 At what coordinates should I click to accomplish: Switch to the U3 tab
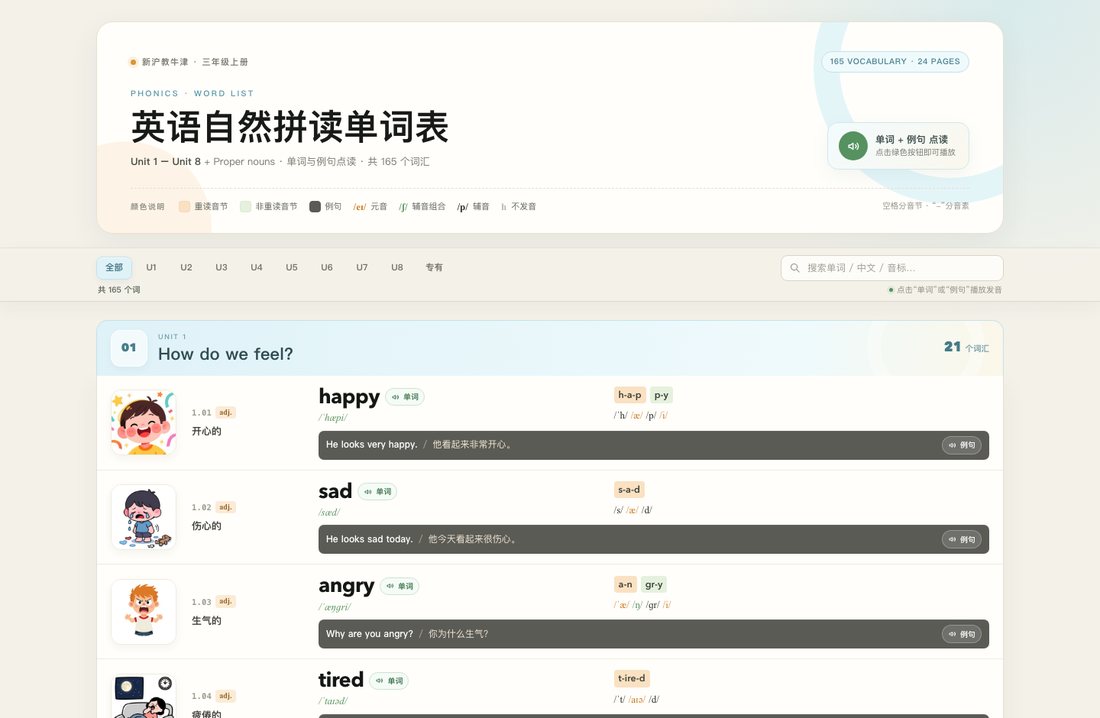(222, 267)
